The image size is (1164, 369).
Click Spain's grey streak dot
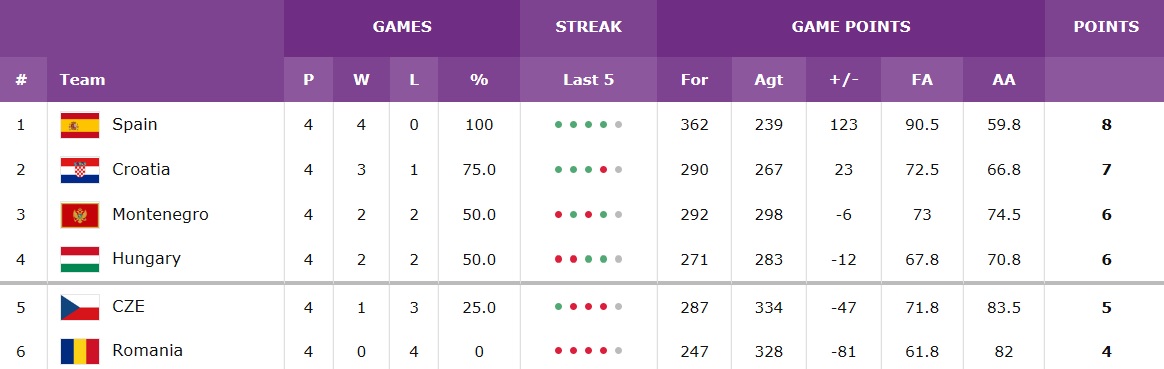click(618, 125)
